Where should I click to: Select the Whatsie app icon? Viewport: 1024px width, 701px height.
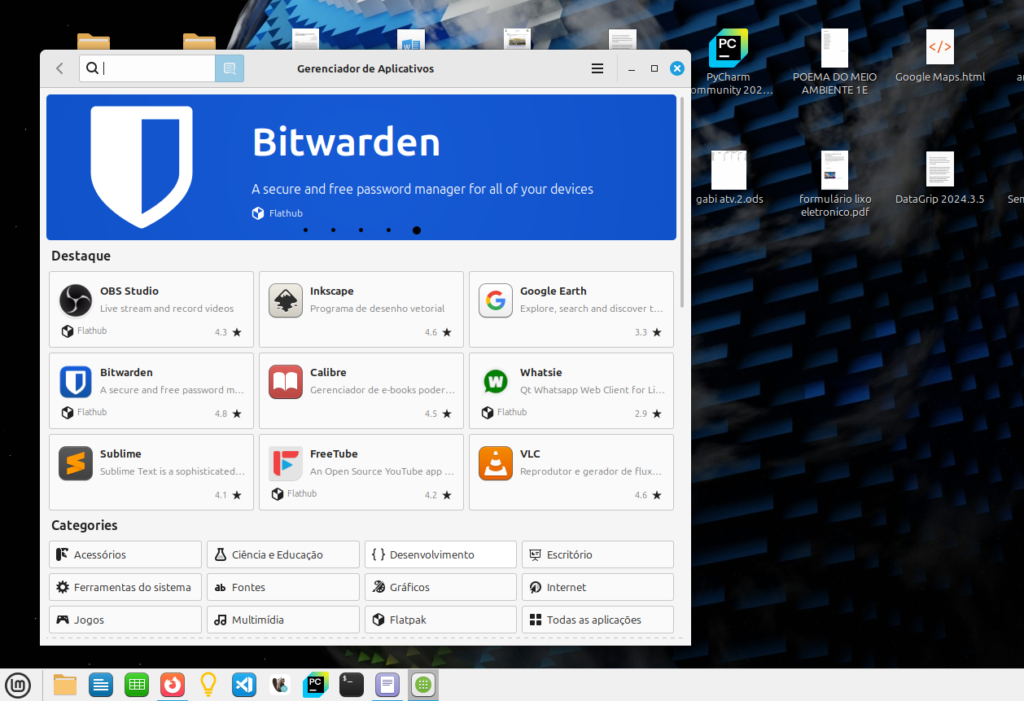496,382
